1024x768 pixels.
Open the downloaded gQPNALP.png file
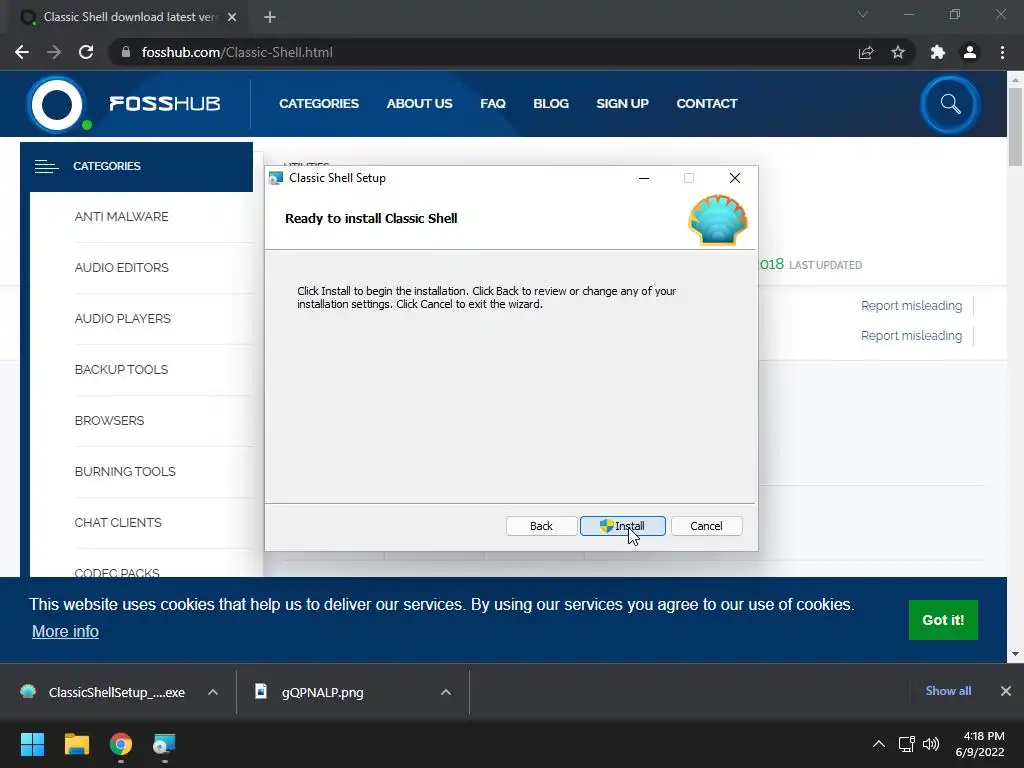click(x=309, y=692)
